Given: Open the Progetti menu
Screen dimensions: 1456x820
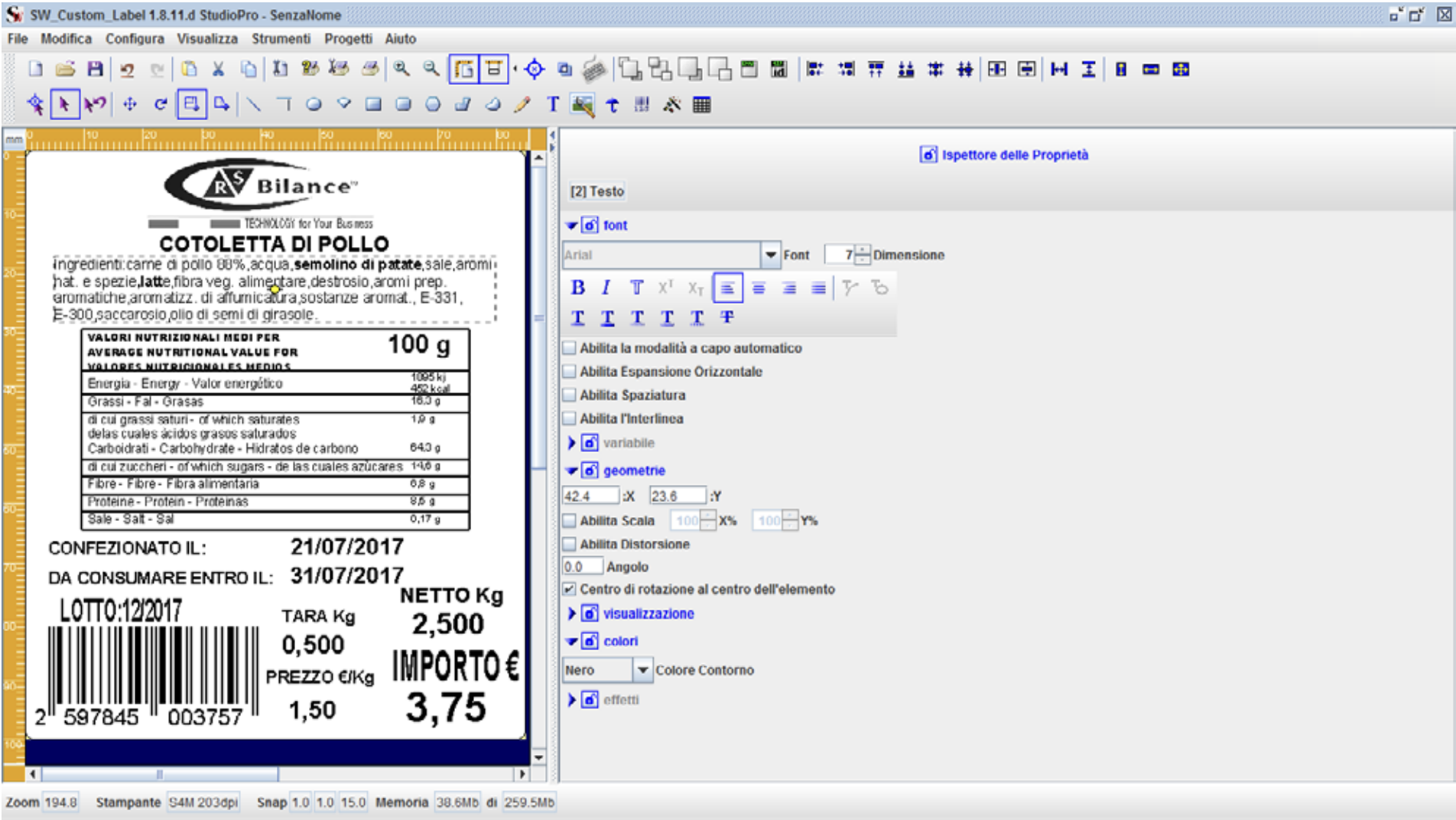Looking at the screenshot, I should pos(348,39).
